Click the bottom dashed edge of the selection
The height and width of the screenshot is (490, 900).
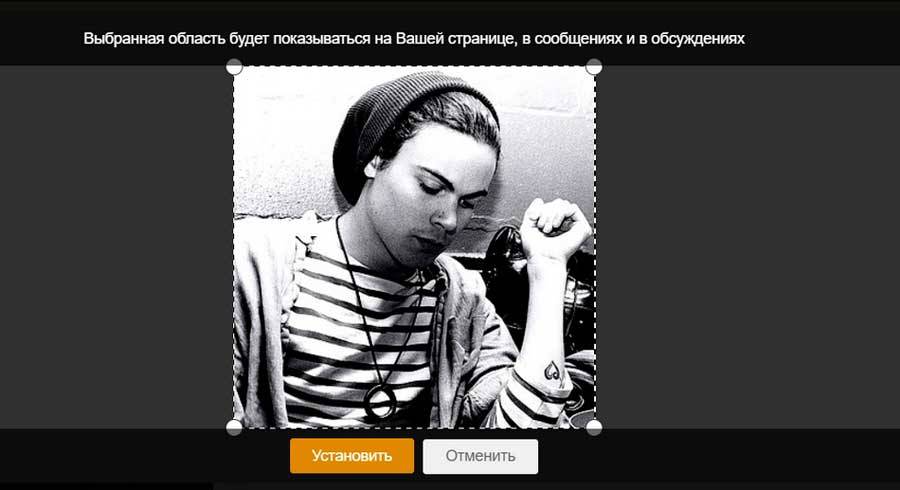(x=414, y=427)
